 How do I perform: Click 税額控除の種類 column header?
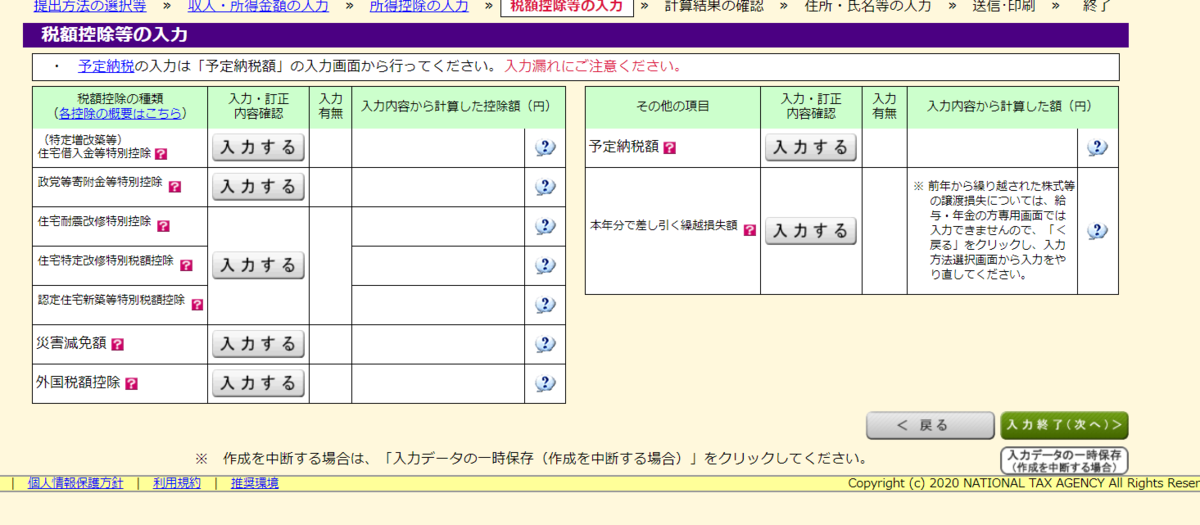(120, 99)
